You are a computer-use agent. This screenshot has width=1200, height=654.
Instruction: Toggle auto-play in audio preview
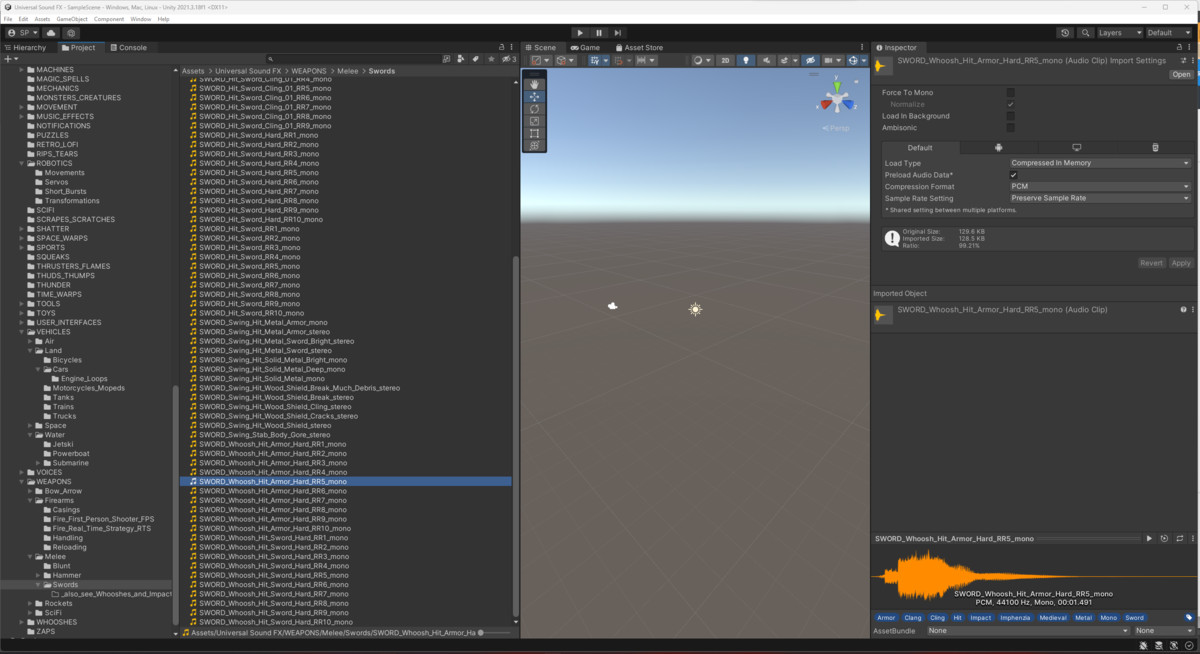1165,539
